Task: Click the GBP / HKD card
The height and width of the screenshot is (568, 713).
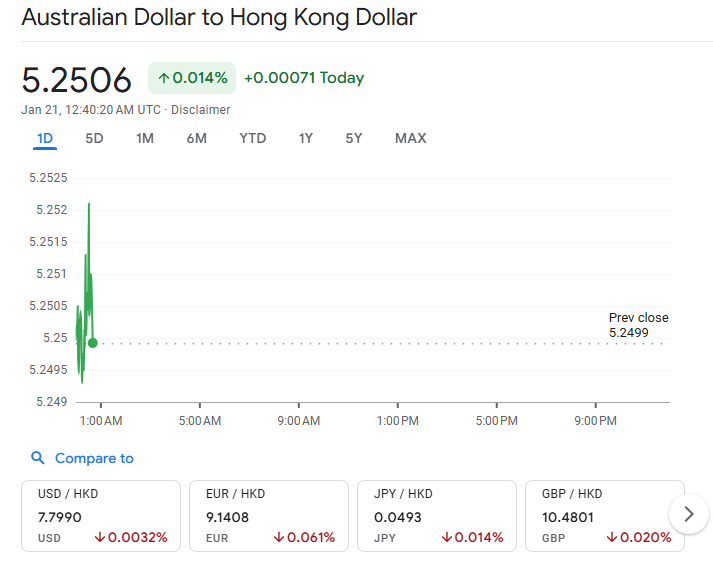Action: coord(604,515)
